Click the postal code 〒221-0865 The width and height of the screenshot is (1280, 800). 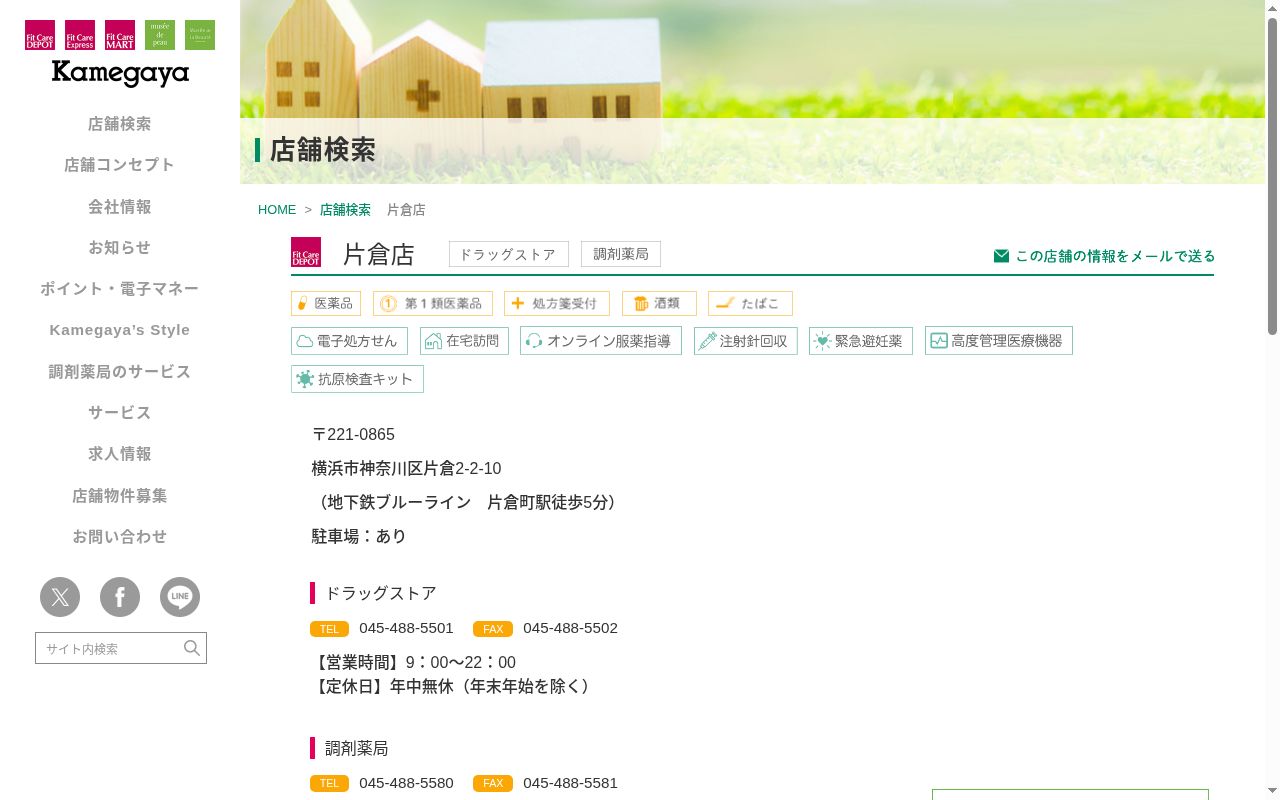pos(353,435)
